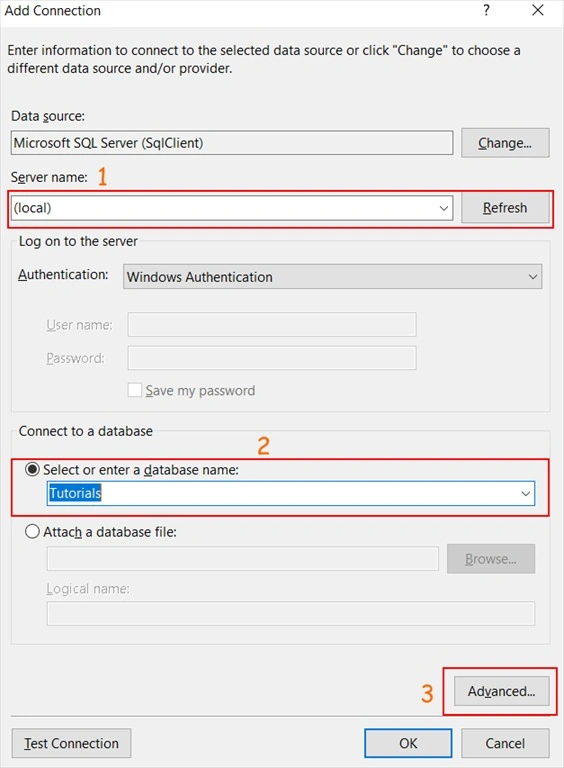
Task: Click Refresh next to server name
Action: click(505, 208)
